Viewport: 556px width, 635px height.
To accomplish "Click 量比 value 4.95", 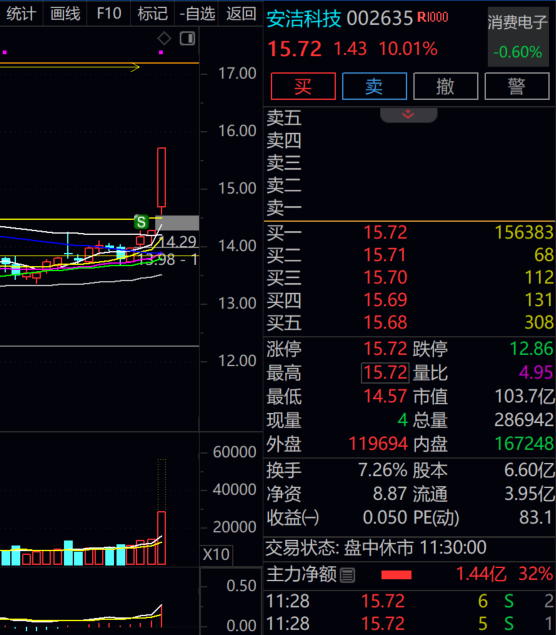I will 536,372.
